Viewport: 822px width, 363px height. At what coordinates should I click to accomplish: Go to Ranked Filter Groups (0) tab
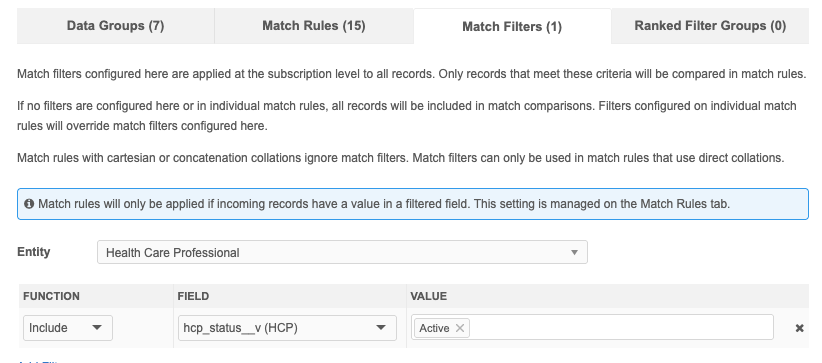click(710, 26)
